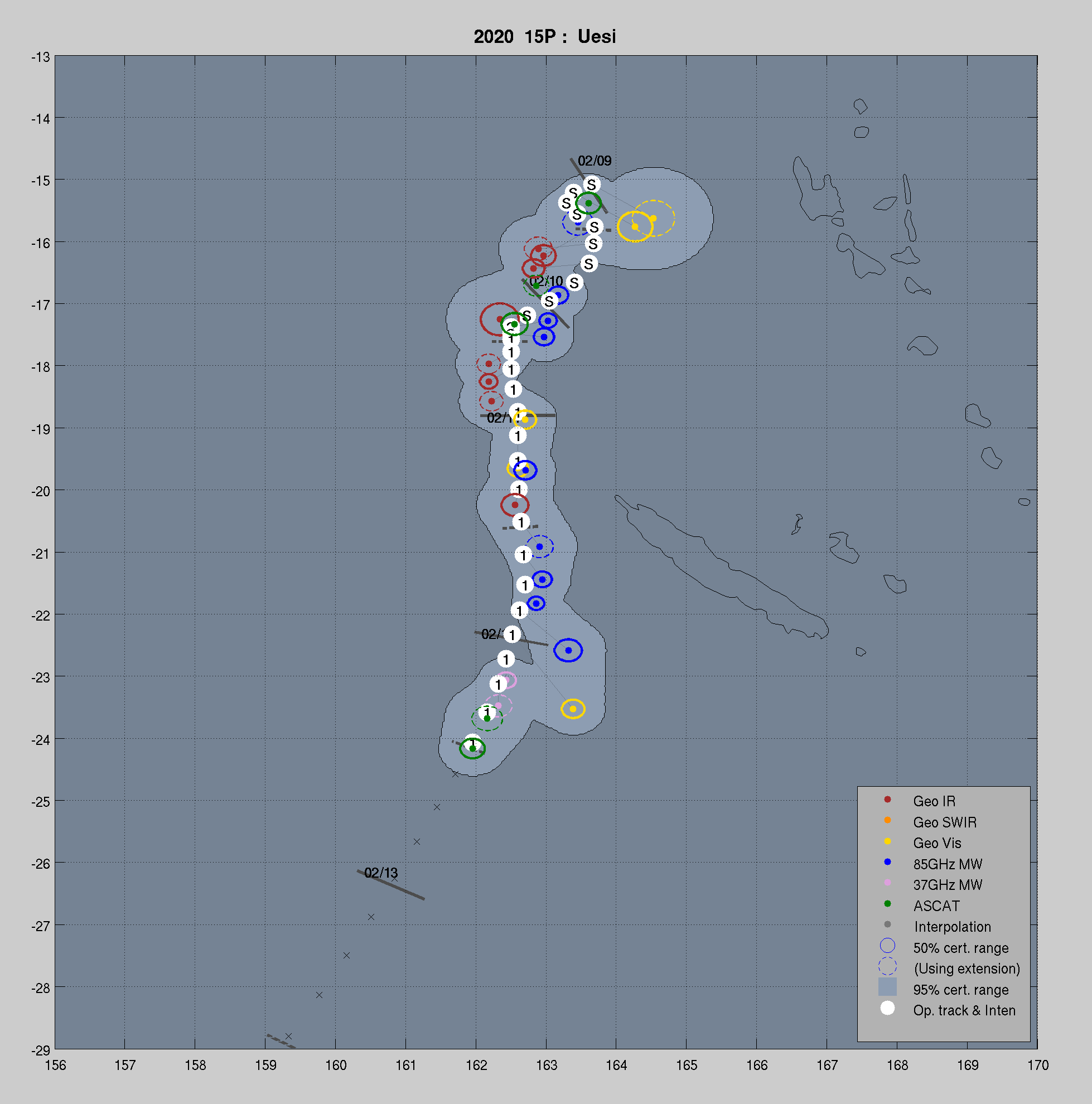This screenshot has height=1104, width=1092.
Task: Click the large blue 85GHz circle near -22.6 latitude
Action: [568, 651]
